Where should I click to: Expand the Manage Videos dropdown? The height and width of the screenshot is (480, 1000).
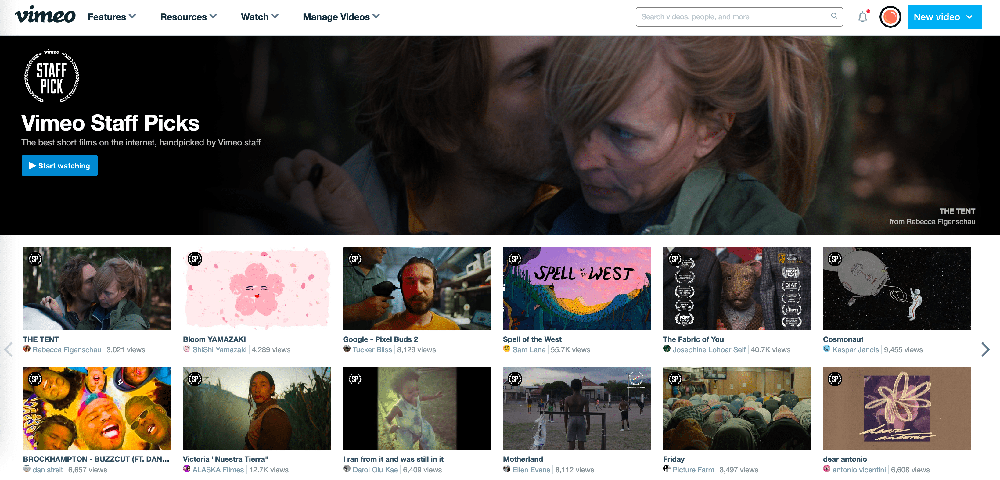(341, 17)
